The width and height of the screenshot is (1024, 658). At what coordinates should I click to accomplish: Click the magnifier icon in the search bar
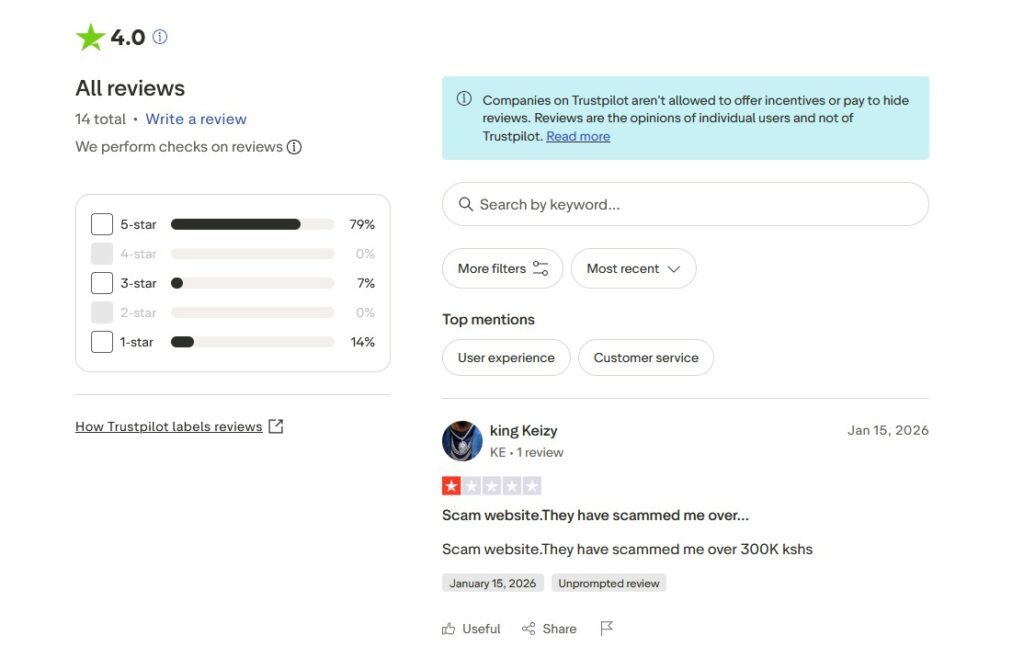tap(465, 204)
